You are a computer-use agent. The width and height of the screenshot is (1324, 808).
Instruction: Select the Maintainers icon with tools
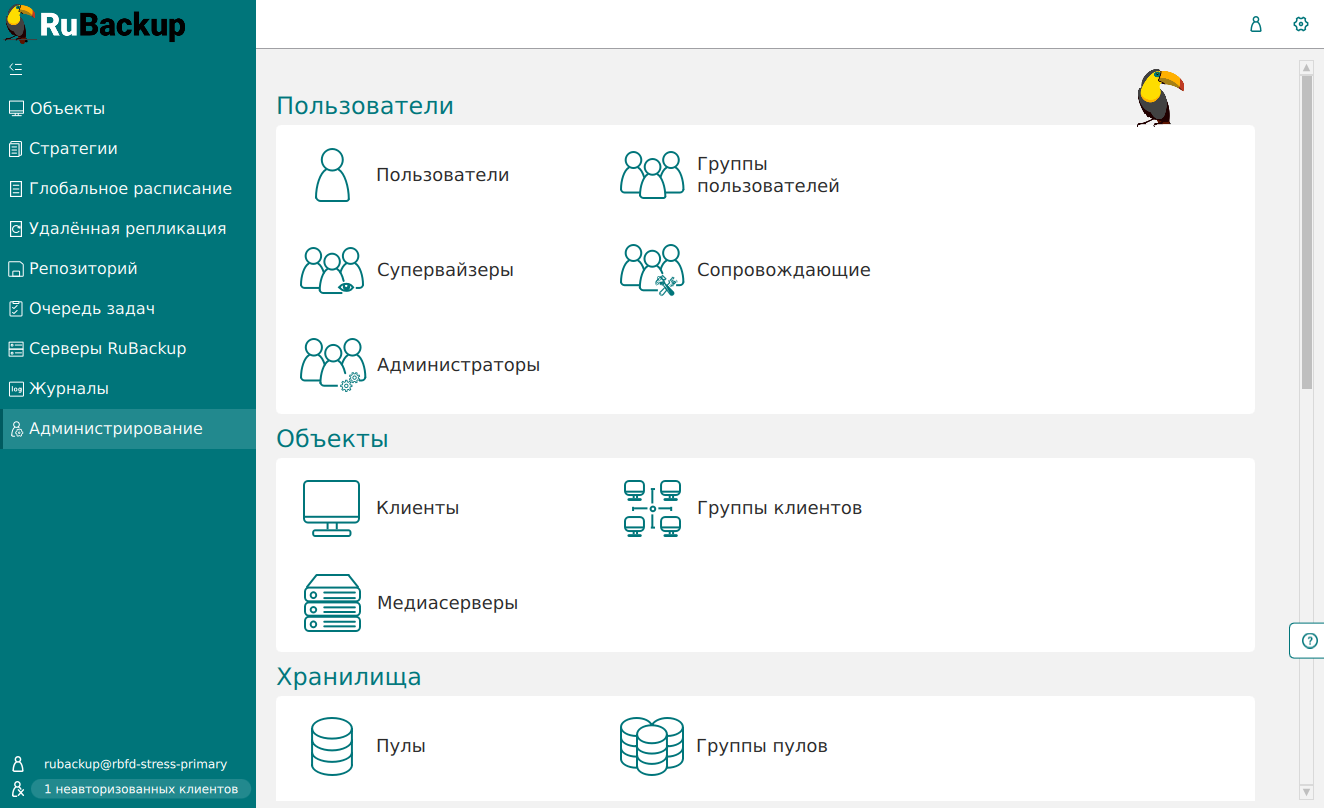652,270
